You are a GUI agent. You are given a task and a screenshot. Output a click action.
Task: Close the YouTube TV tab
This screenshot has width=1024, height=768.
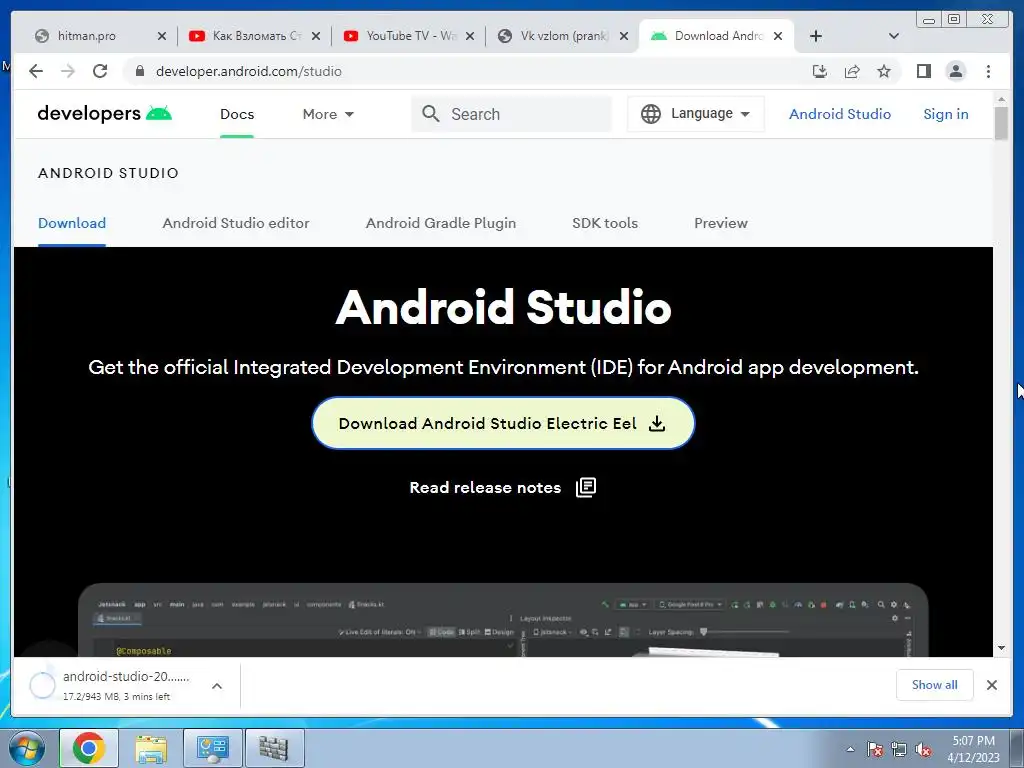tap(470, 36)
